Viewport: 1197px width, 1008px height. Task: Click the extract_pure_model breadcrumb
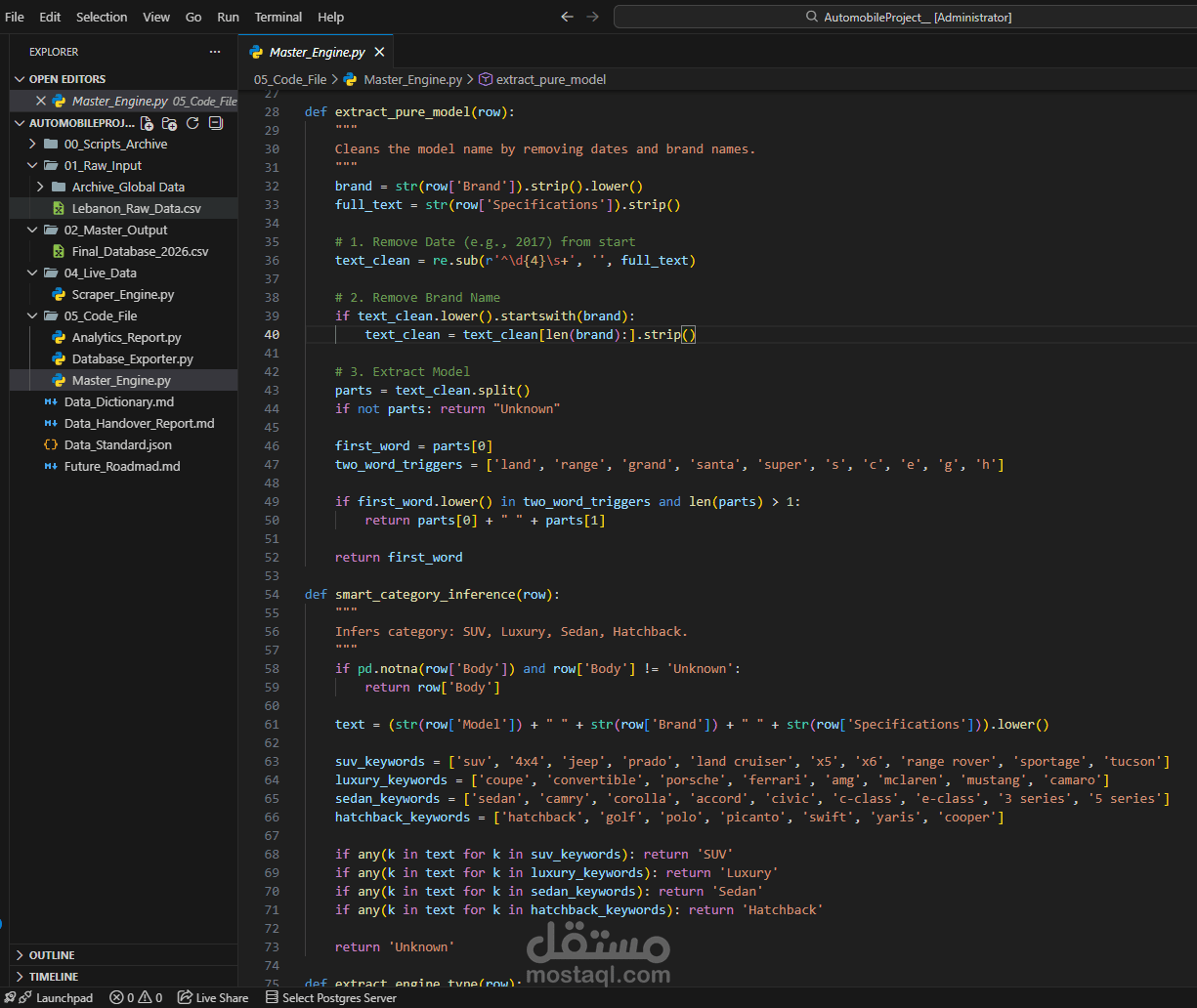[x=551, y=79]
